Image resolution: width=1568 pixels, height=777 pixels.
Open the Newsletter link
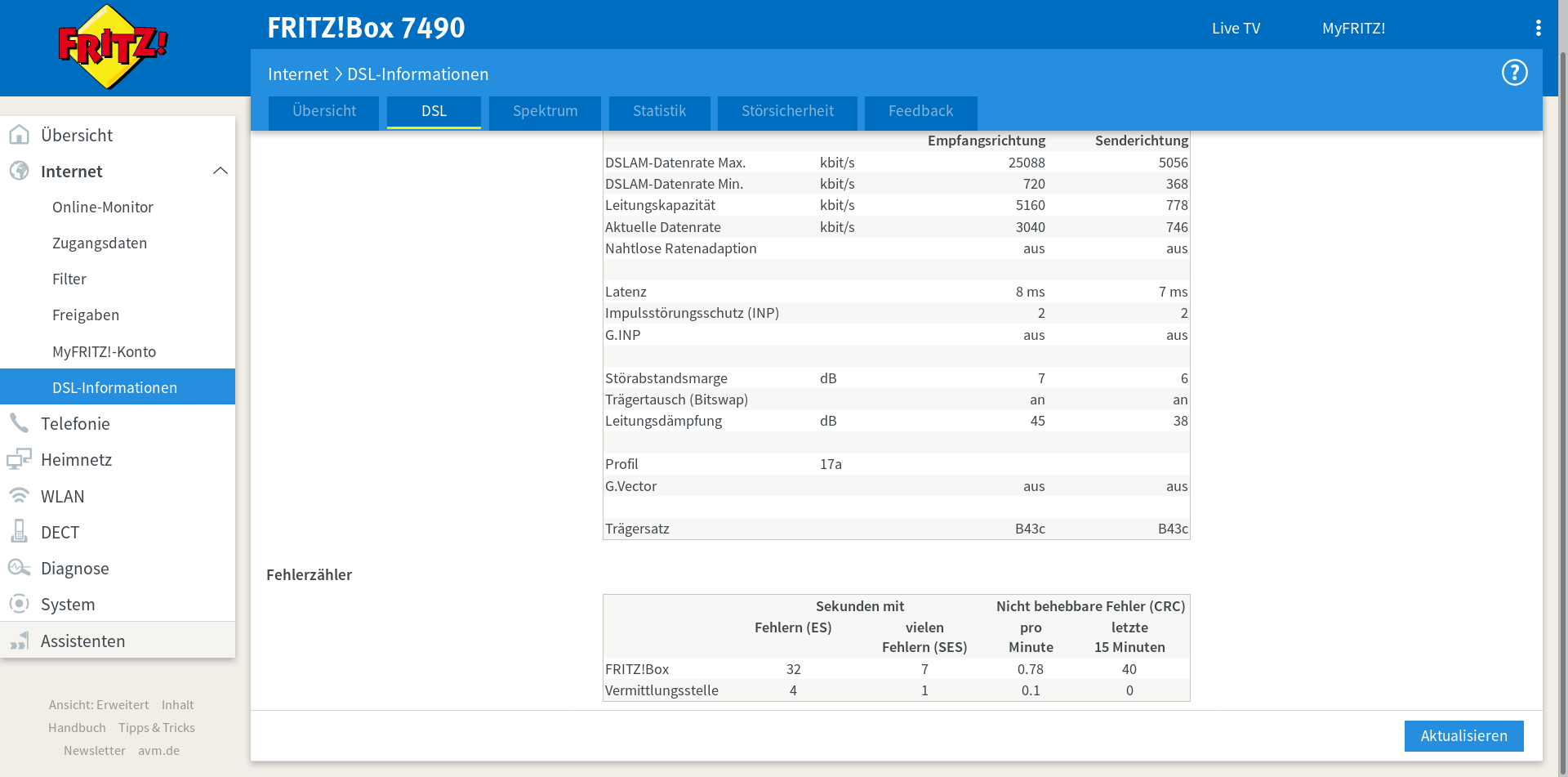point(95,750)
